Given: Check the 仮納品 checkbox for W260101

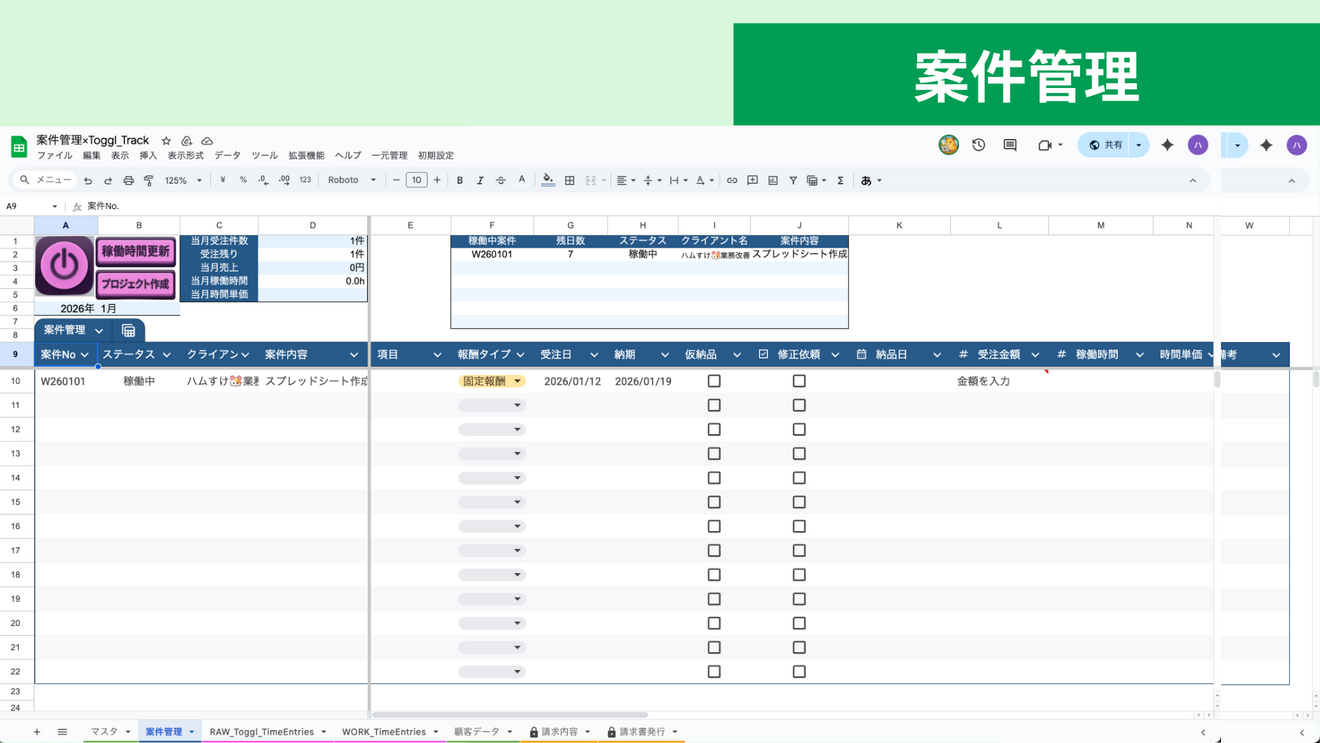Looking at the screenshot, I should [714, 381].
